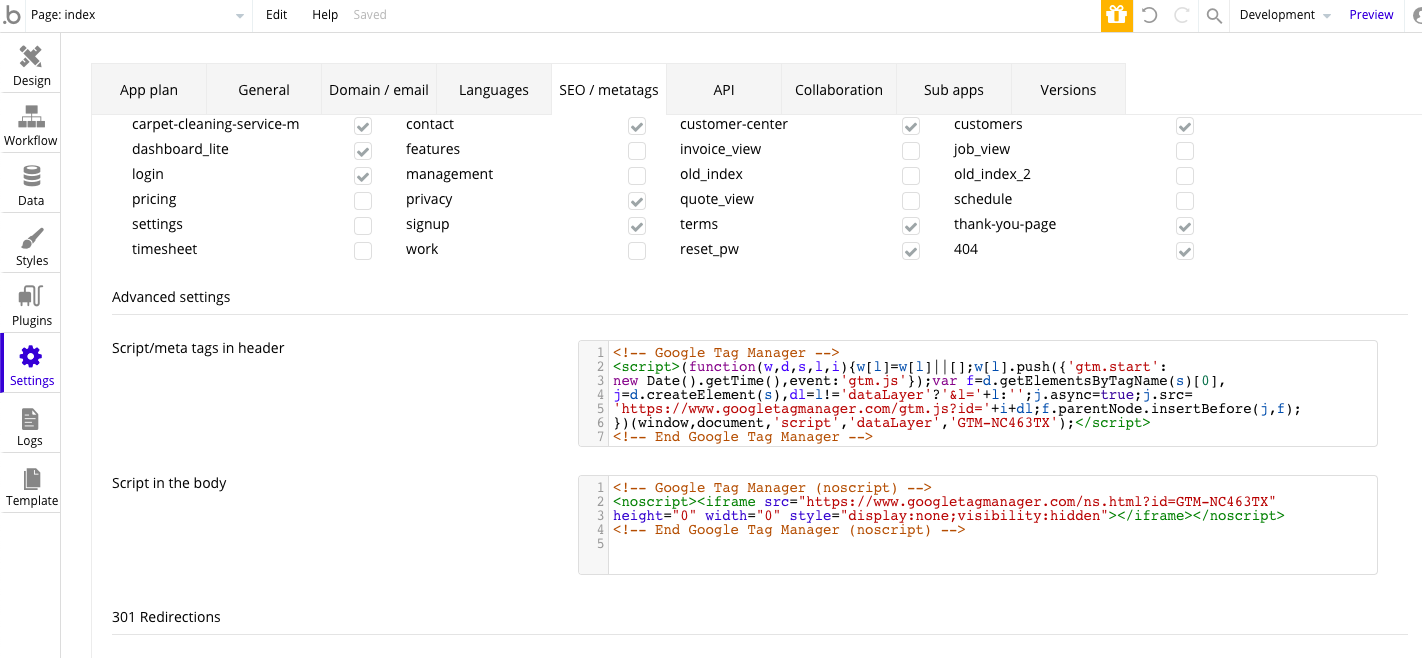
Task: Open the Help menu
Action: point(325,15)
